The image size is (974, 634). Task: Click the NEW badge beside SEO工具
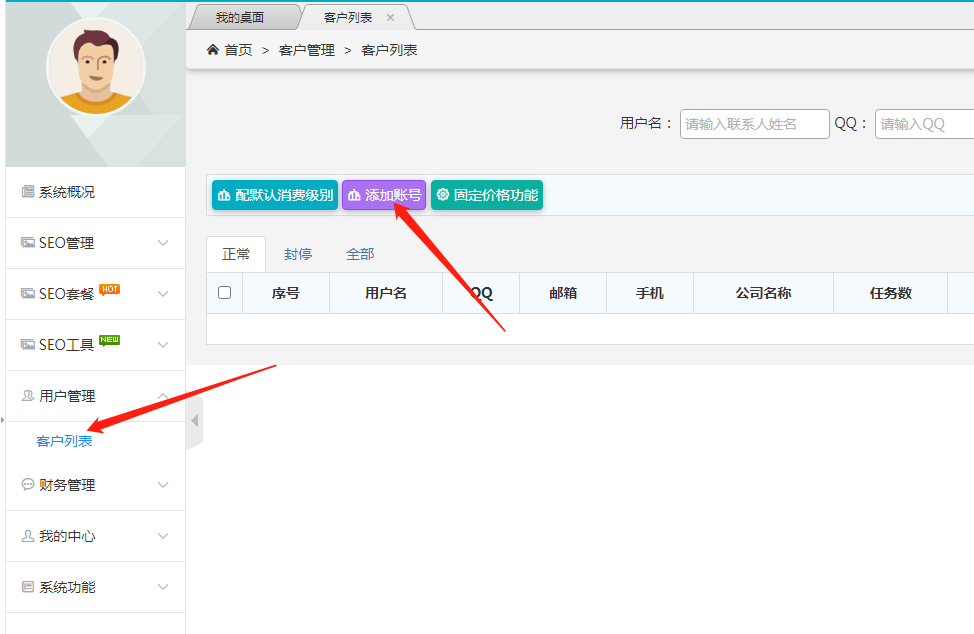(109, 341)
